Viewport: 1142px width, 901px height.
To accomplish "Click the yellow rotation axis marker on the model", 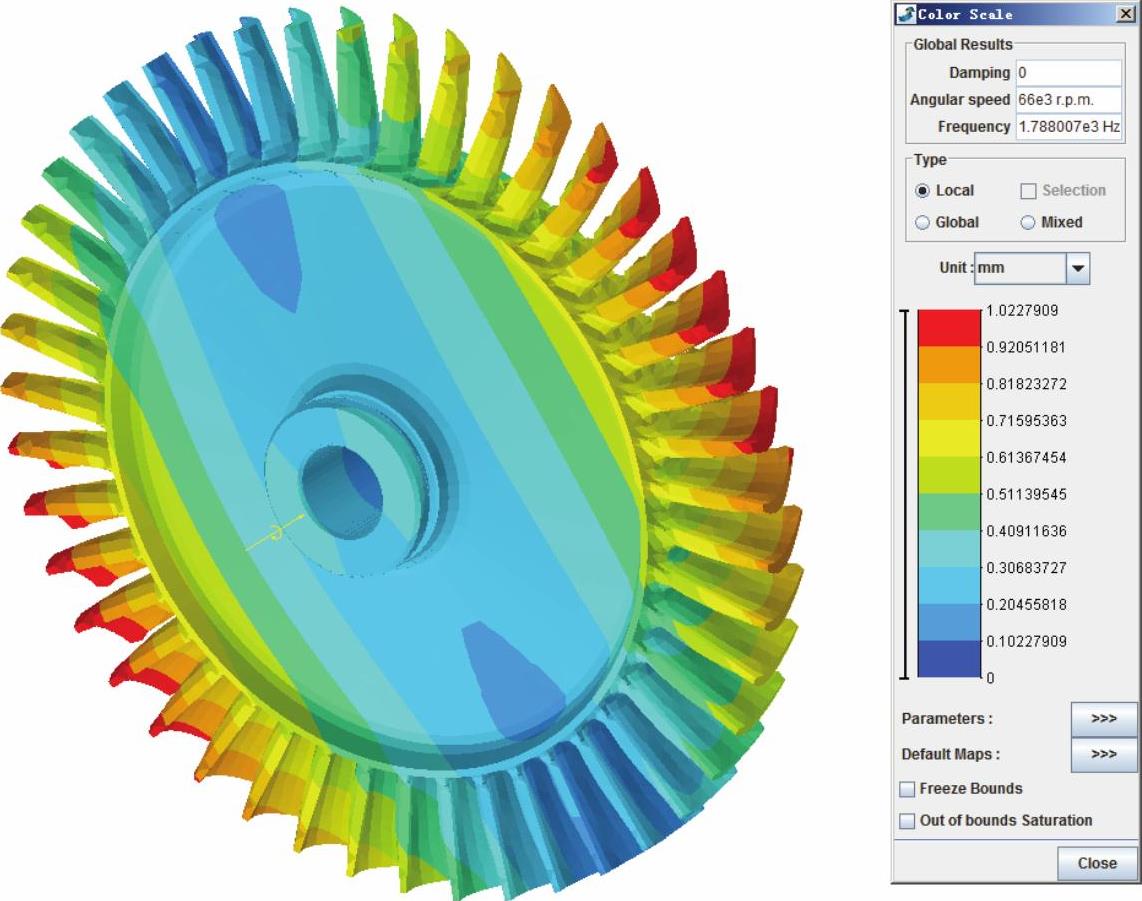I will tap(277, 535).
